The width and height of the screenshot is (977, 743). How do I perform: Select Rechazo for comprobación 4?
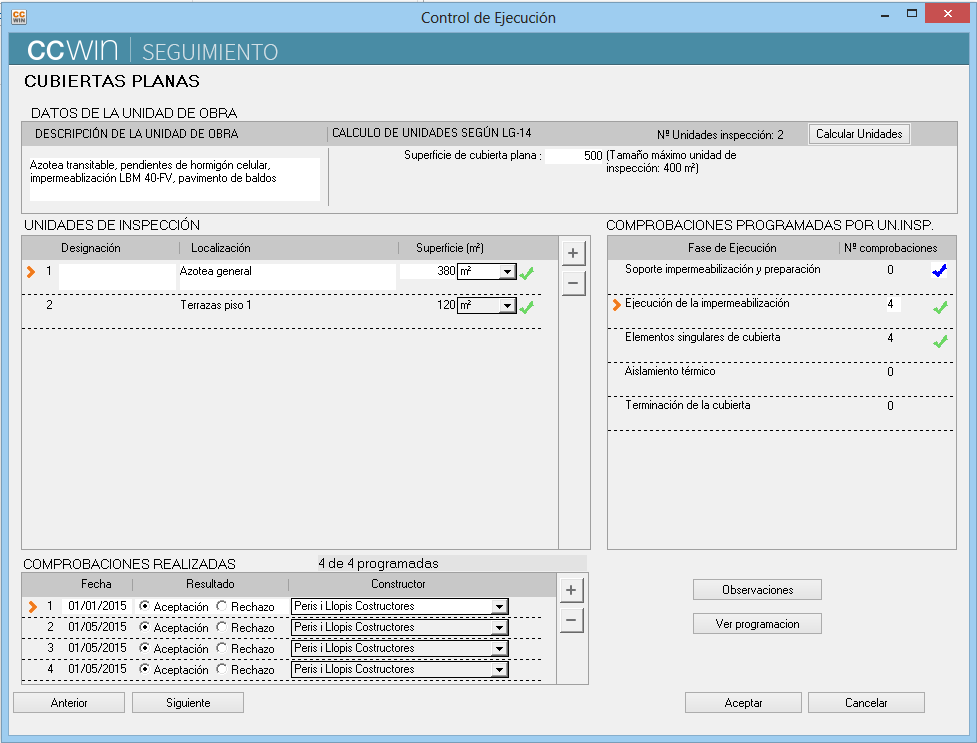tap(221, 669)
